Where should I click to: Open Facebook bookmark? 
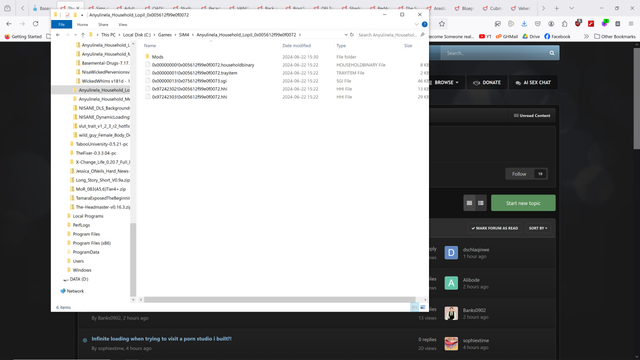click(557, 36)
